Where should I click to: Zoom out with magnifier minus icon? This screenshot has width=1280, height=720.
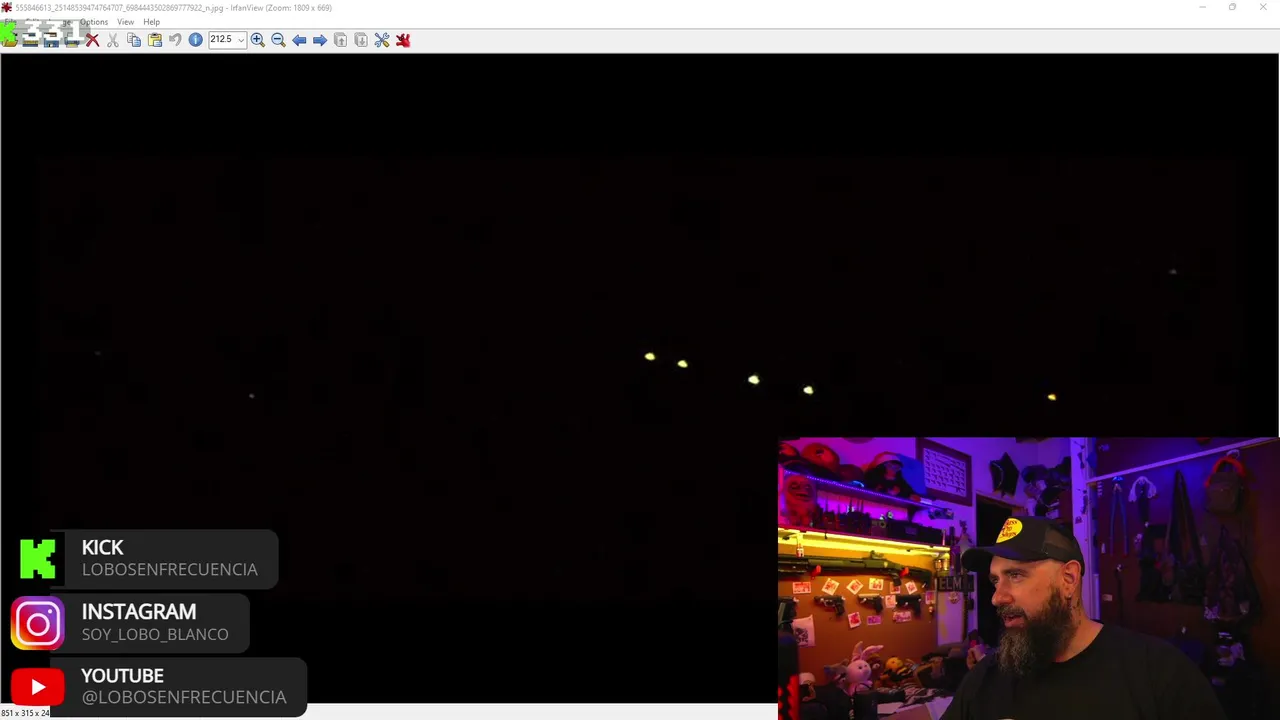click(x=278, y=40)
